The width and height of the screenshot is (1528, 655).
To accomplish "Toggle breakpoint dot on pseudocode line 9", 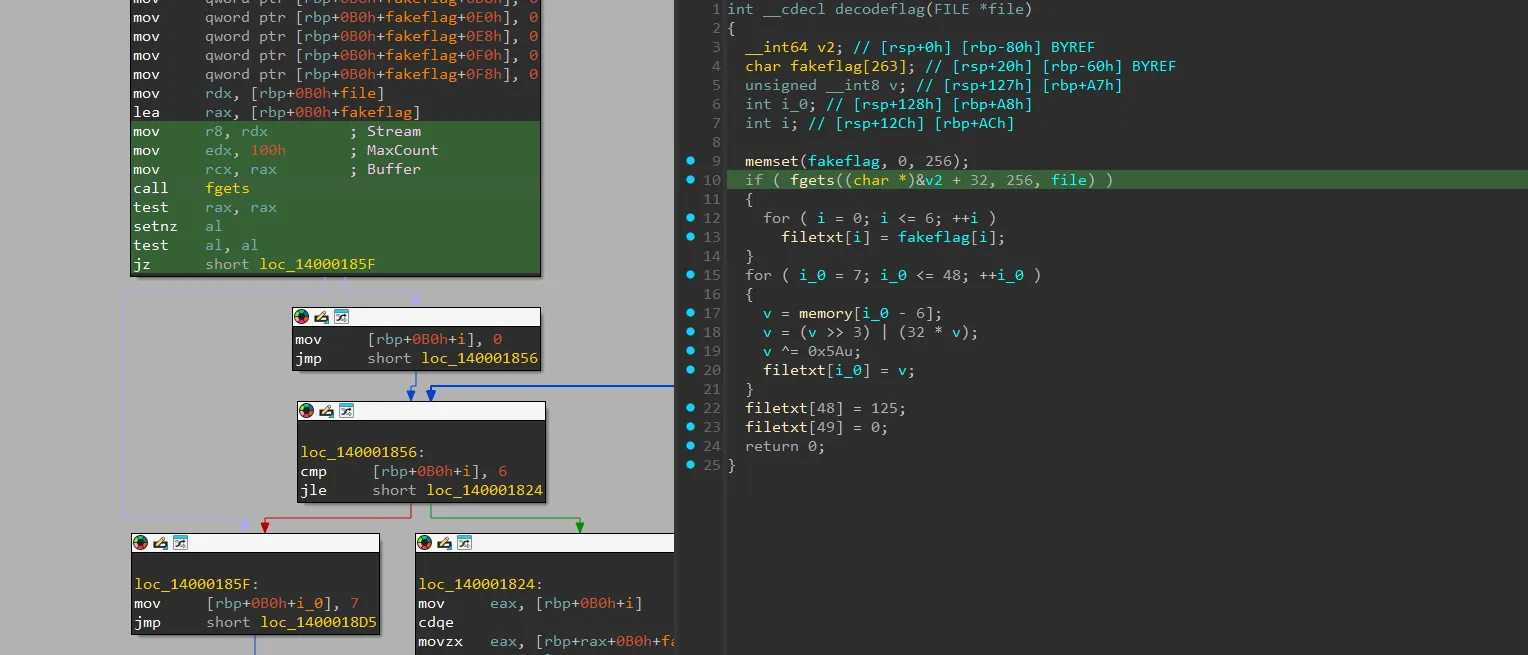I will [690, 161].
